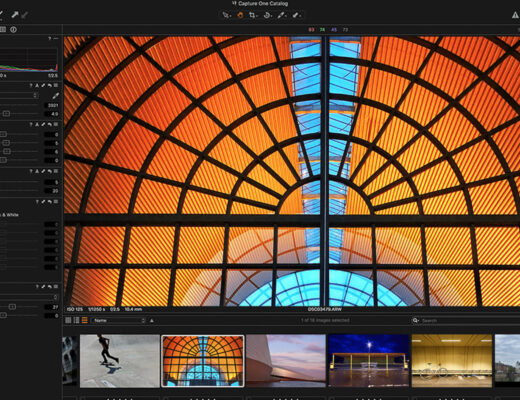The width and height of the screenshot is (520, 400).
Task: Click the 10.4 mm focal length text
Action: click(133, 309)
